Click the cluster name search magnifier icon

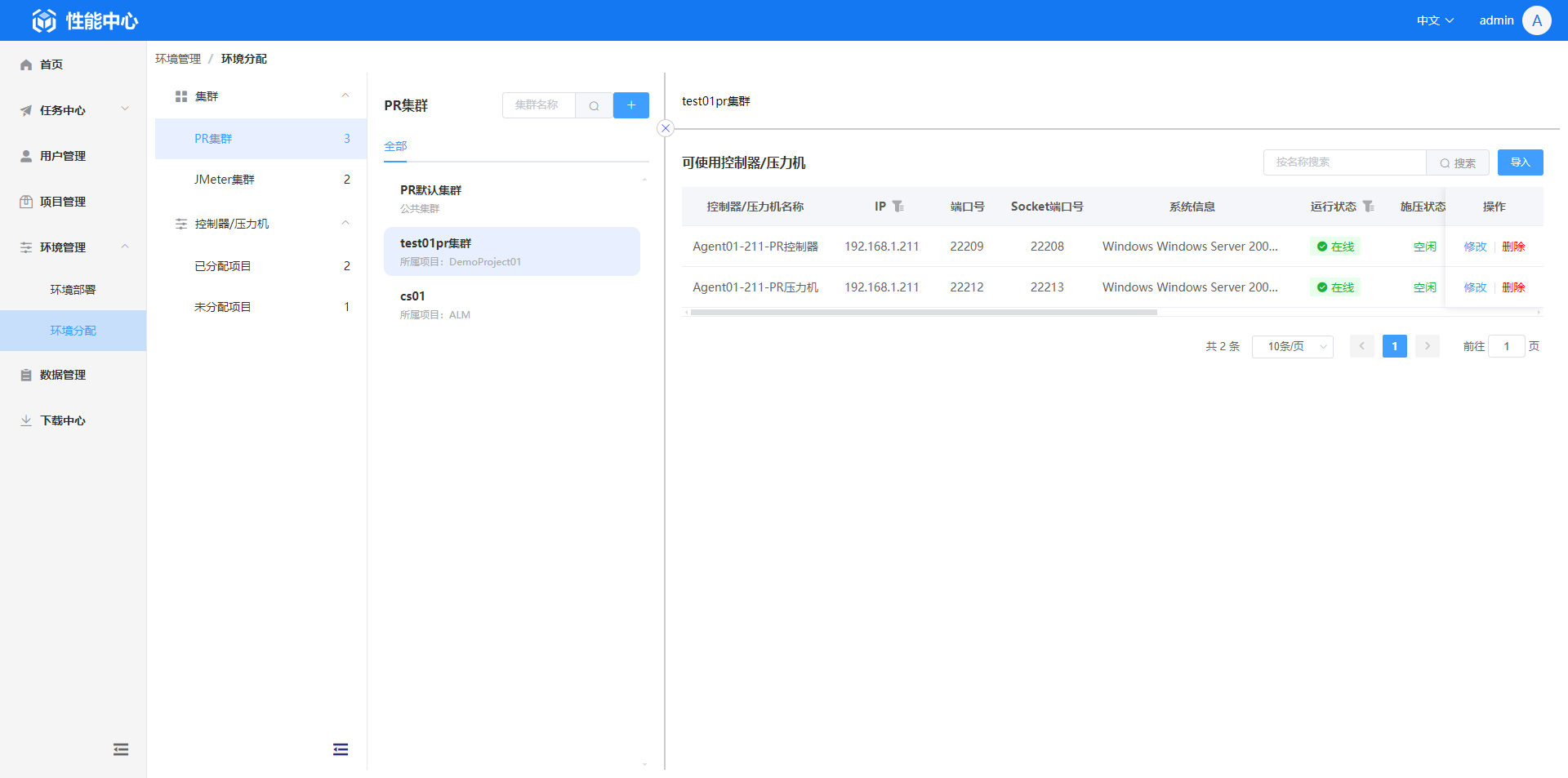click(594, 105)
